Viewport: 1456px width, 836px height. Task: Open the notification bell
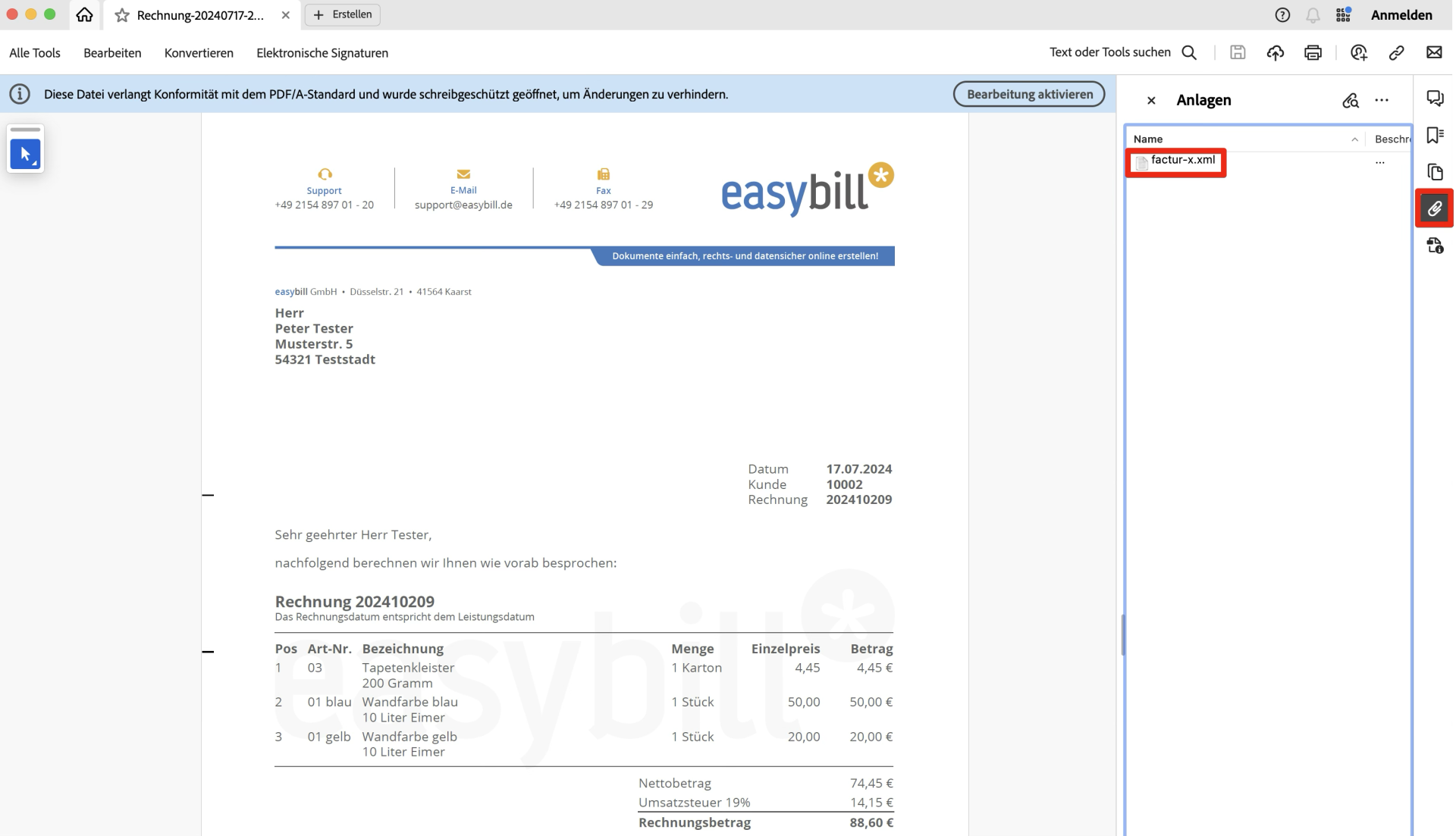click(1313, 14)
